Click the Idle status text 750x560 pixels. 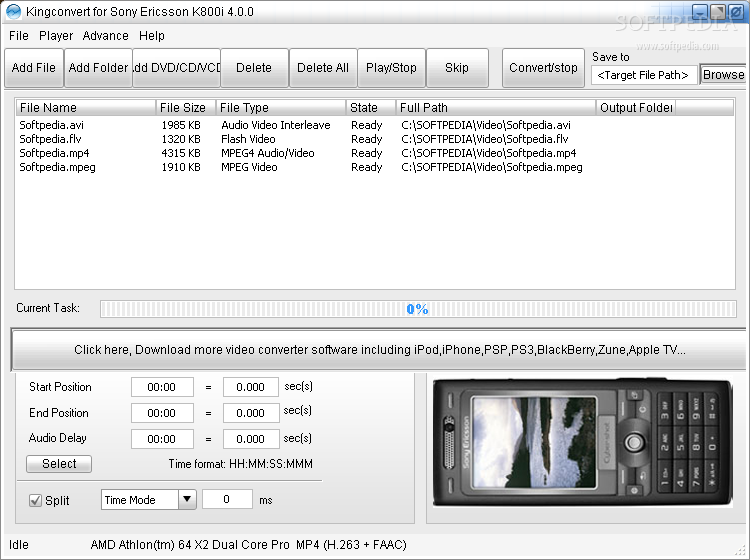[x=19, y=545]
